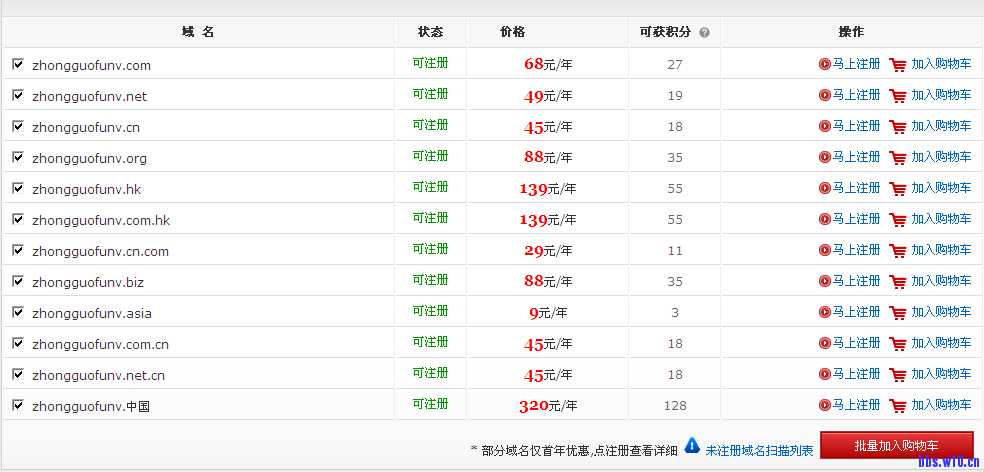Click red register icon for zhongguofunv.cn
This screenshot has width=984, height=472.
pos(825,126)
